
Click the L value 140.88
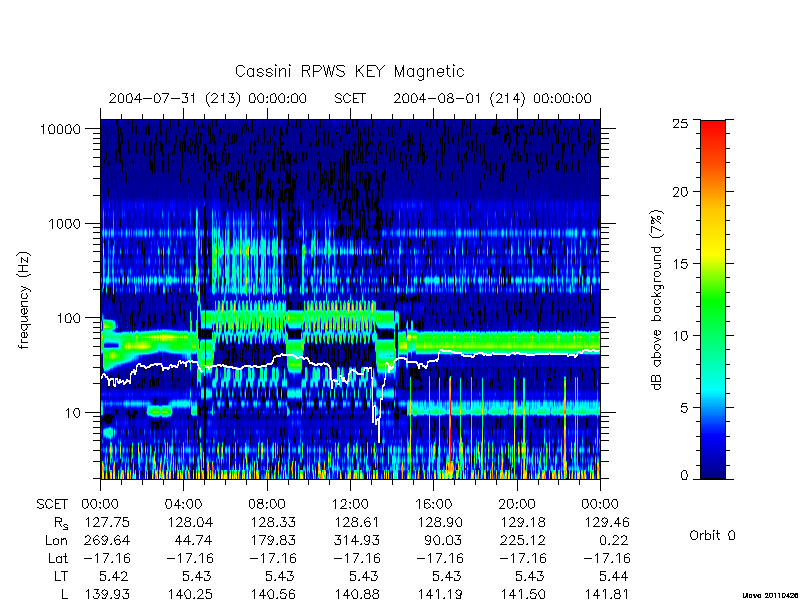[357, 594]
